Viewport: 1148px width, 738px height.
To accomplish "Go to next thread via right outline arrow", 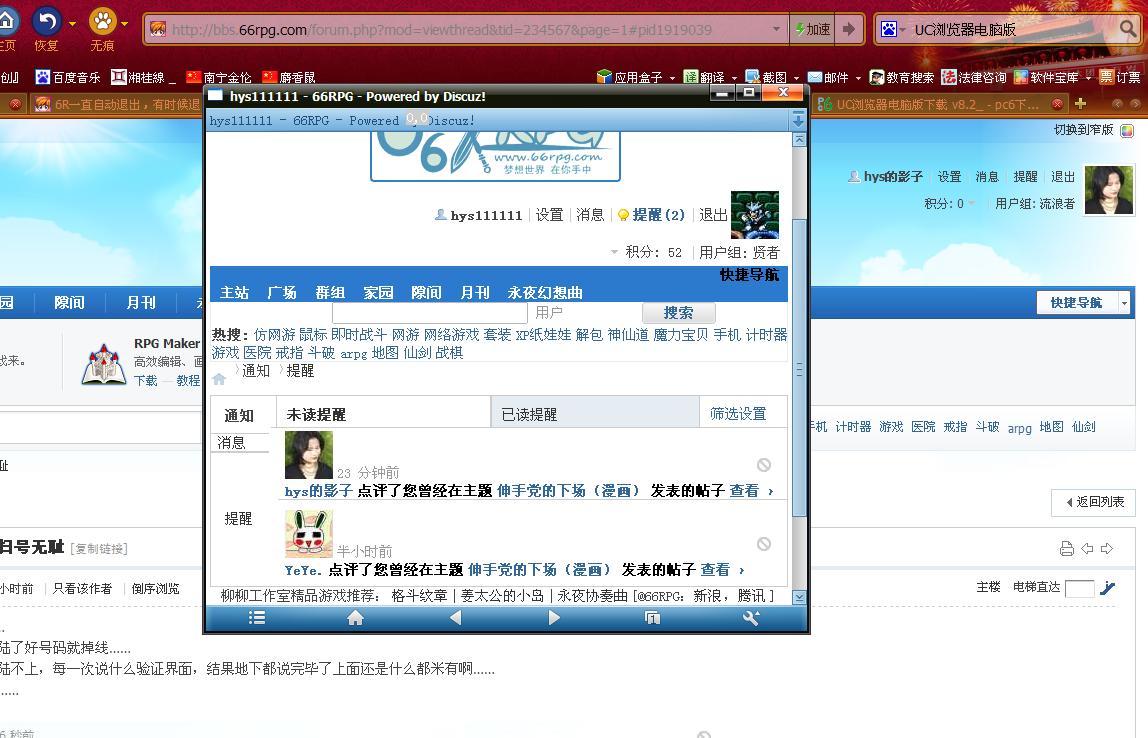I will [x=1107, y=548].
